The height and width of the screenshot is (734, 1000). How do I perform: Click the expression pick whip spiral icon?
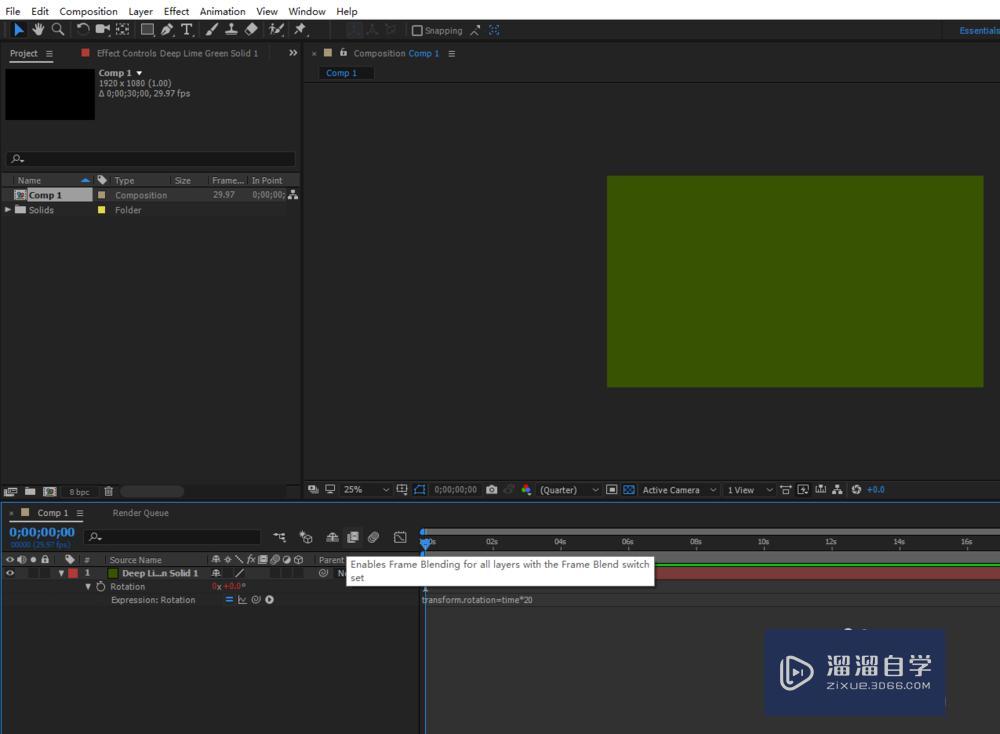tap(256, 600)
